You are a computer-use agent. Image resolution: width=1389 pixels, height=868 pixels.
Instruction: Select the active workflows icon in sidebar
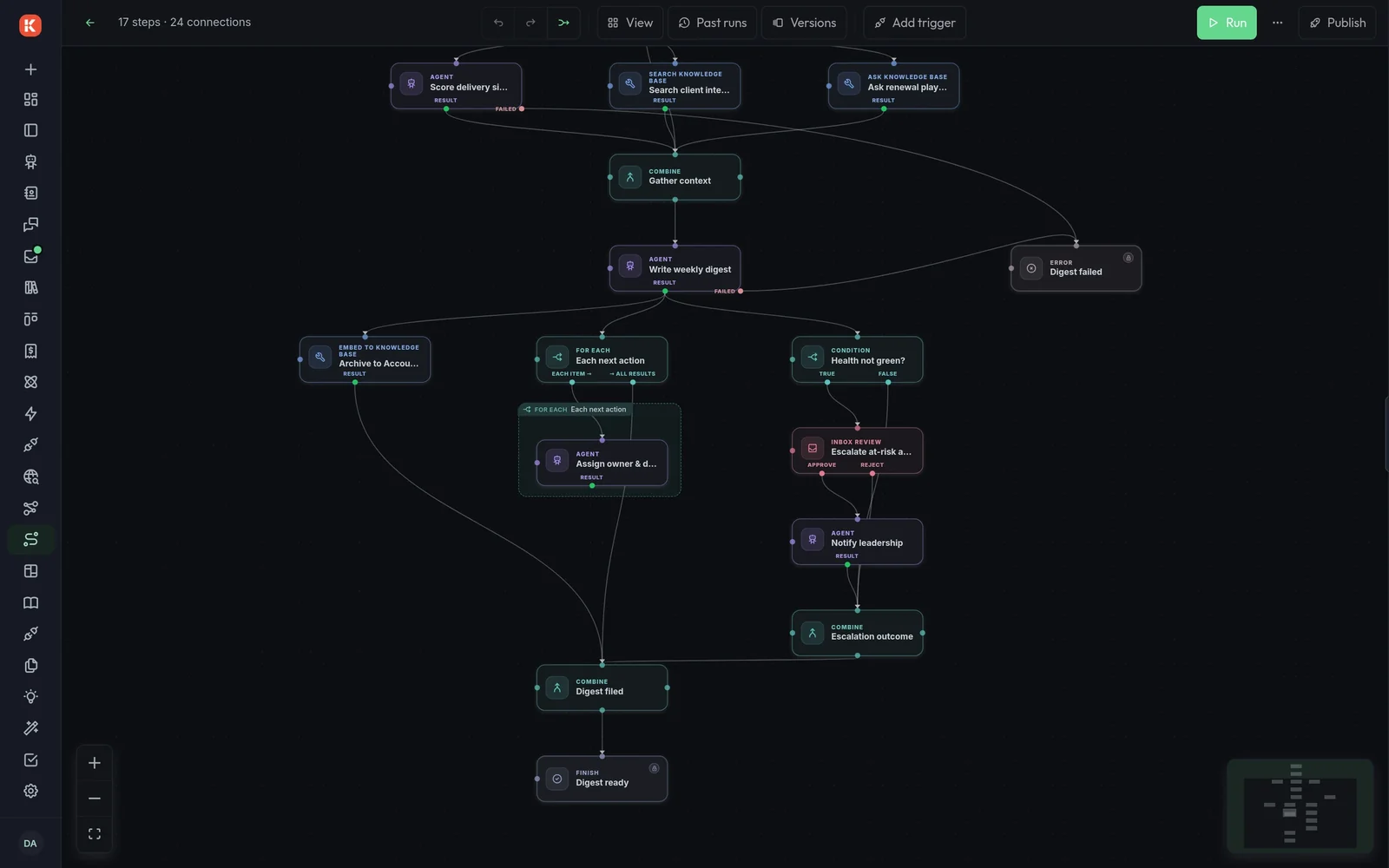tap(30, 539)
